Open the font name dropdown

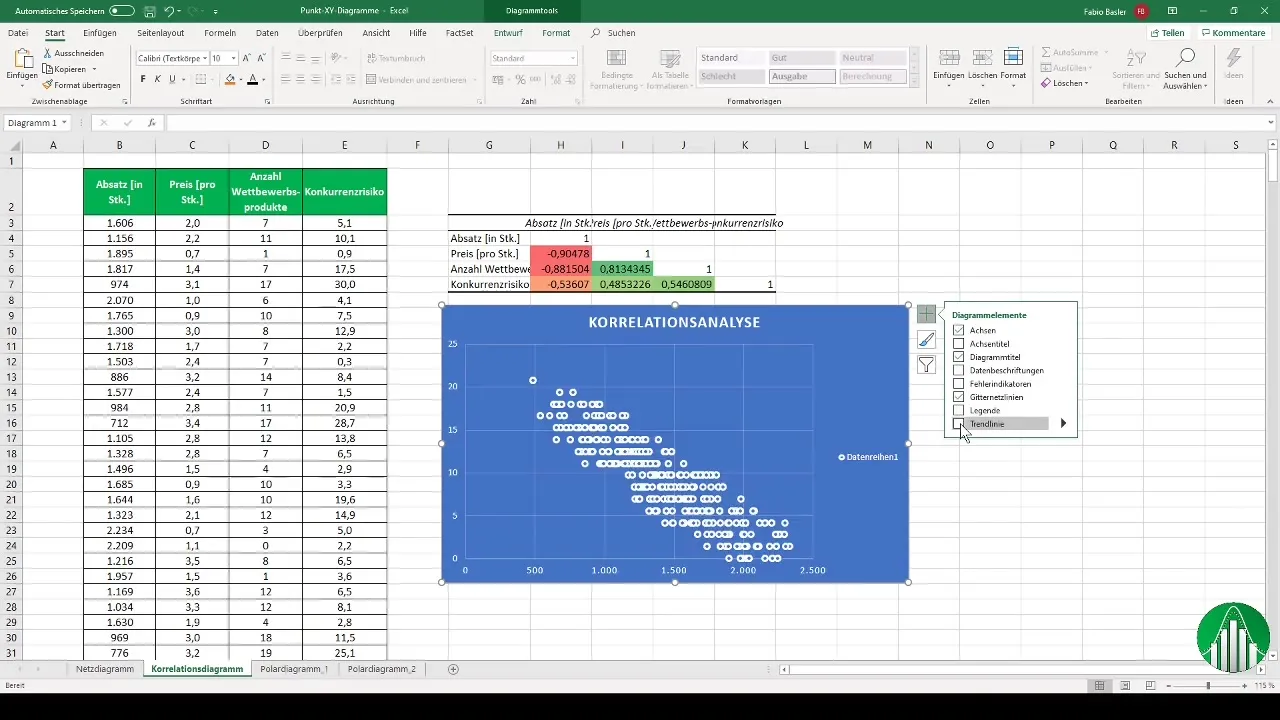[205, 58]
